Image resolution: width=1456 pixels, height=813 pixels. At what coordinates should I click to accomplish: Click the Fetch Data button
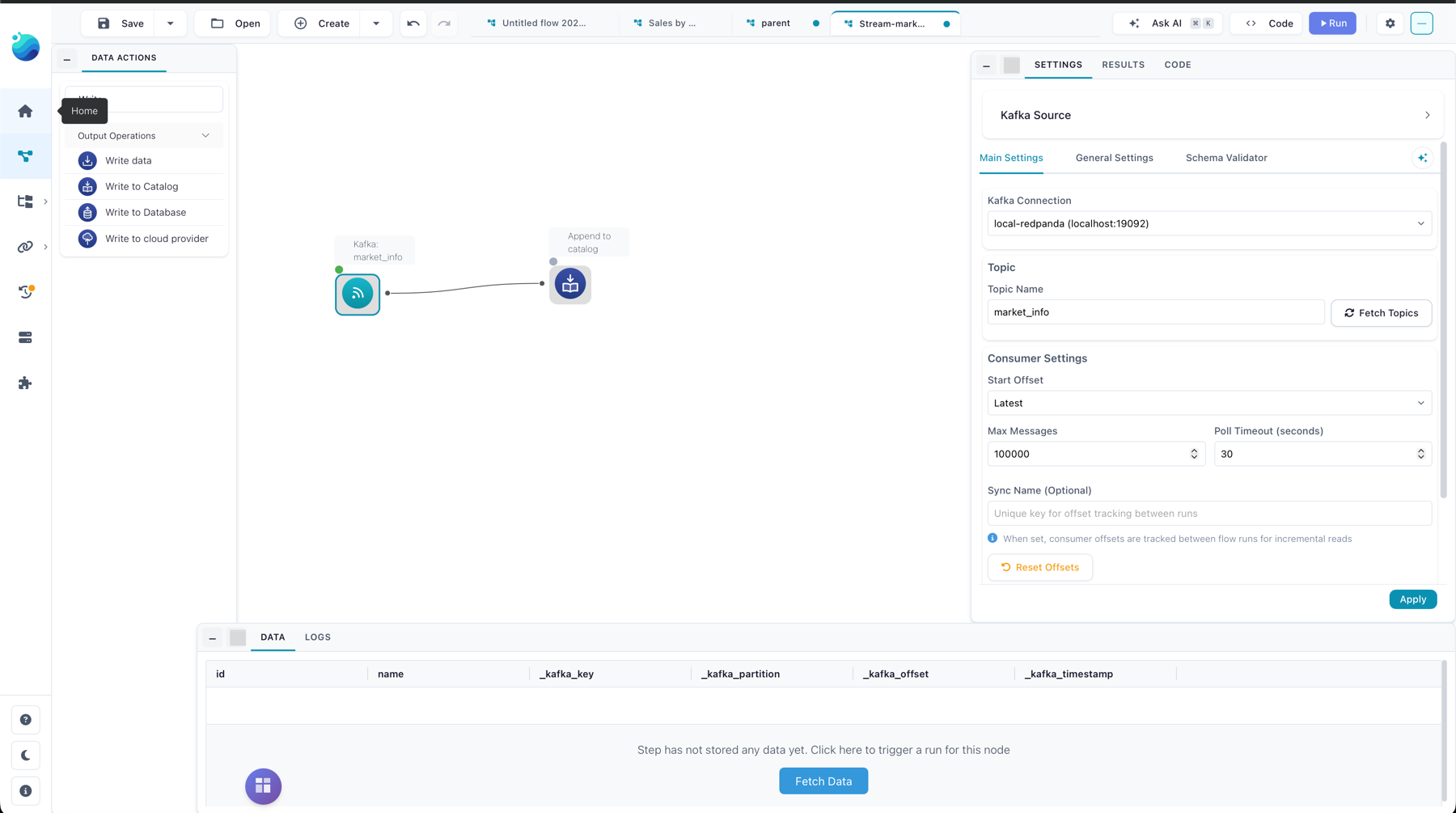click(x=823, y=781)
